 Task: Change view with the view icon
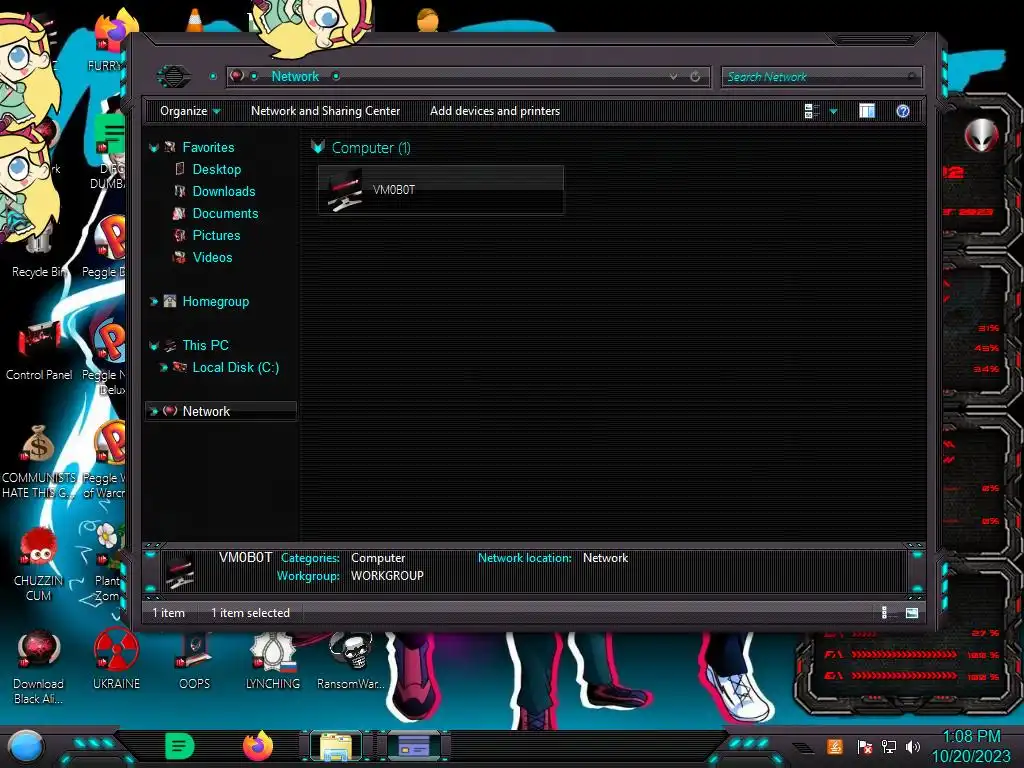(x=812, y=111)
